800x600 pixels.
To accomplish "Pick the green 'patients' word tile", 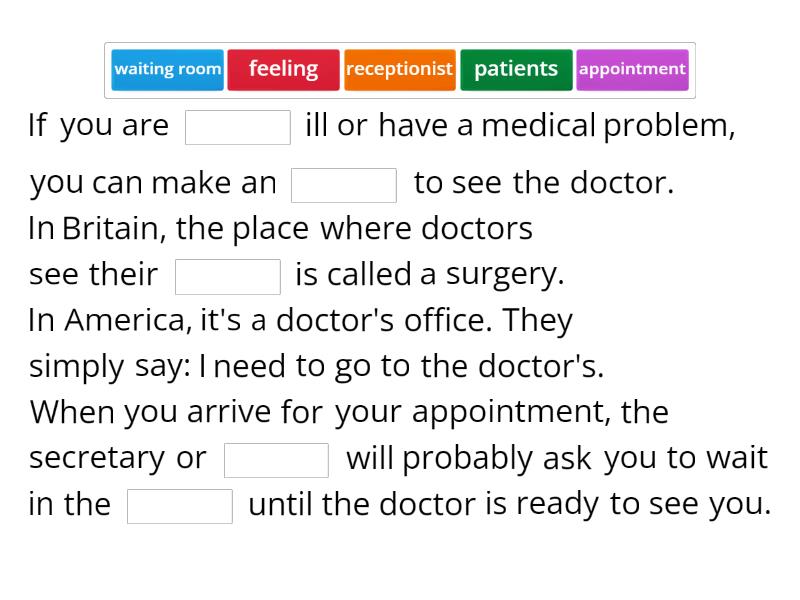I will coord(516,69).
